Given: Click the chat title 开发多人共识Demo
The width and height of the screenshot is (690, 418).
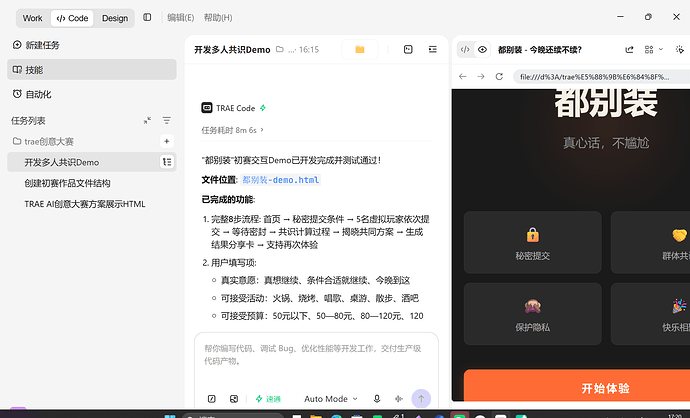Looking at the screenshot, I should click(232, 50).
